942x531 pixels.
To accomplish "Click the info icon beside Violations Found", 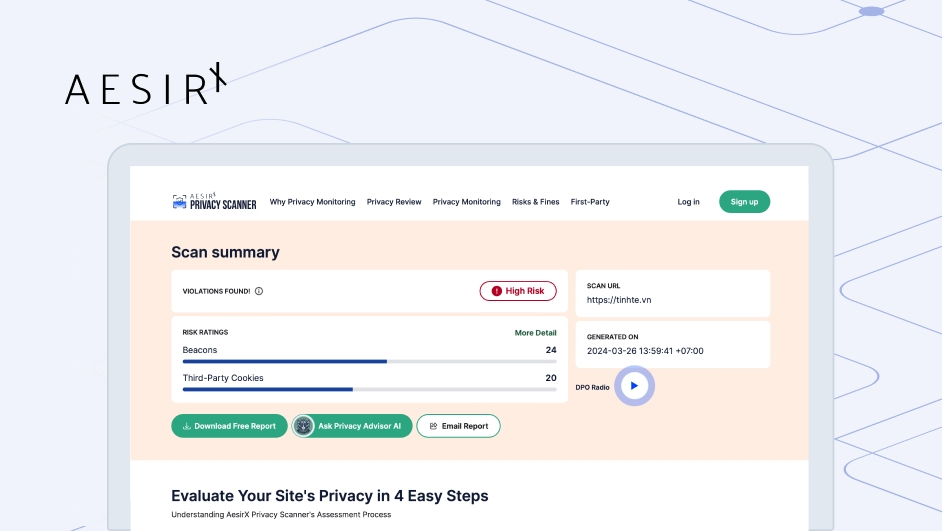I will (259, 291).
